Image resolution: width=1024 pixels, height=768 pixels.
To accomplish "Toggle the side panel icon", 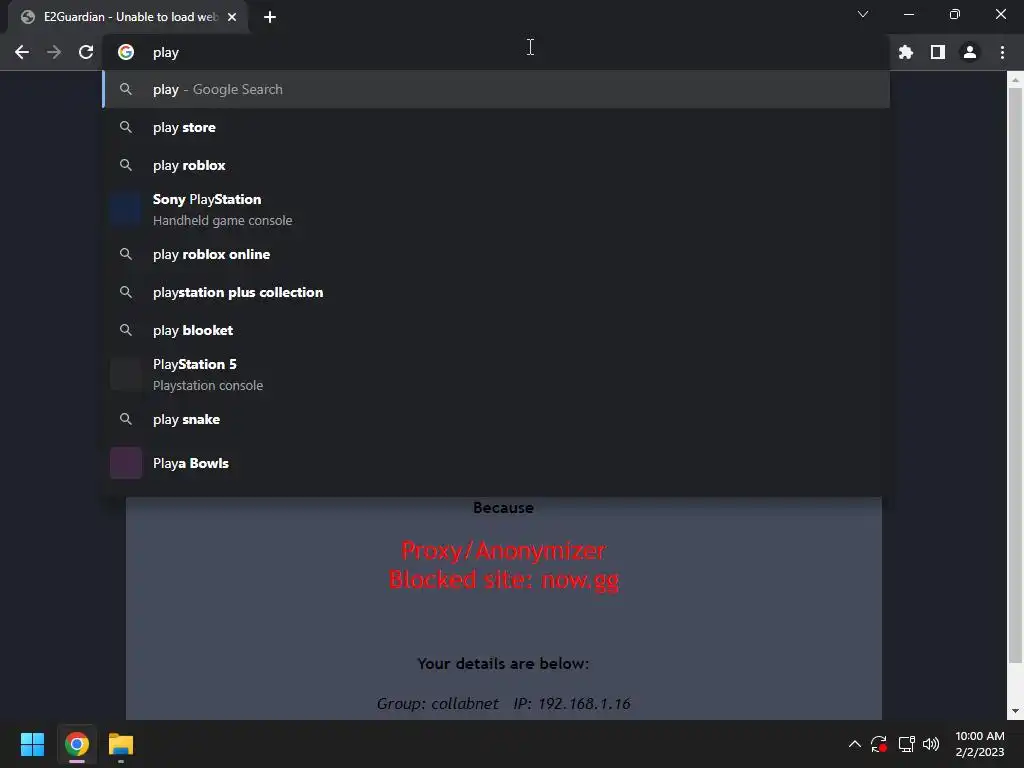I will click(x=938, y=52).
